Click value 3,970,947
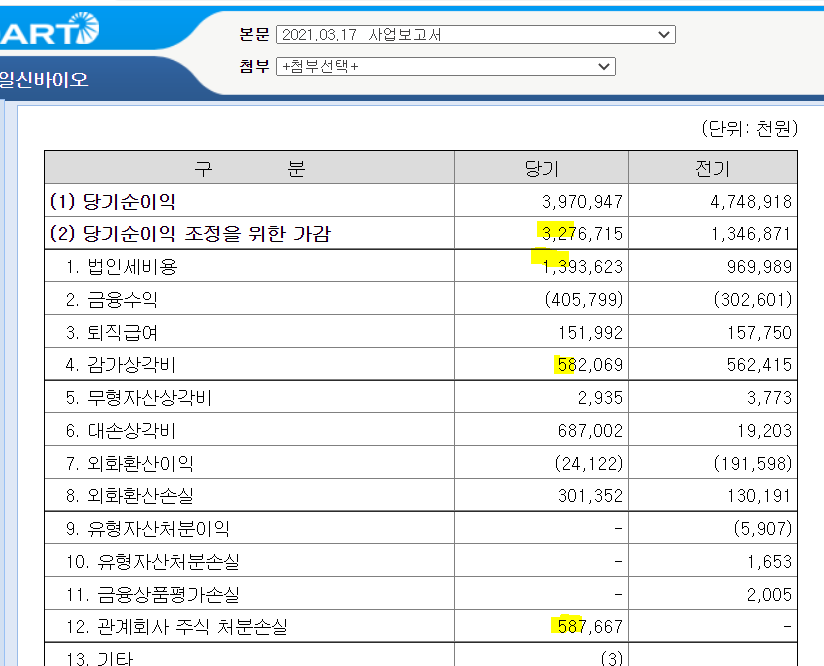Viewport: 824px width, 666px height. click(582, 201)
